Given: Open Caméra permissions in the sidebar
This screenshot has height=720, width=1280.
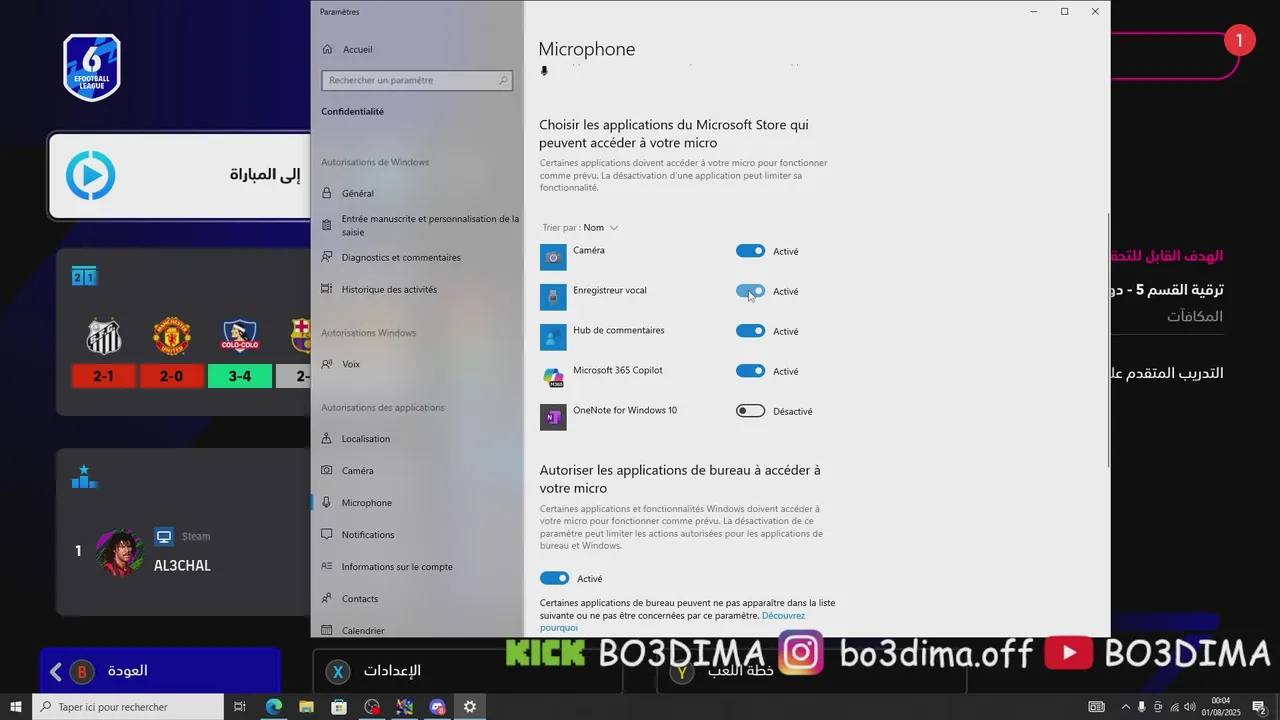Looking at the screenshot, I should pyautogui.click(x=417, y=470).
